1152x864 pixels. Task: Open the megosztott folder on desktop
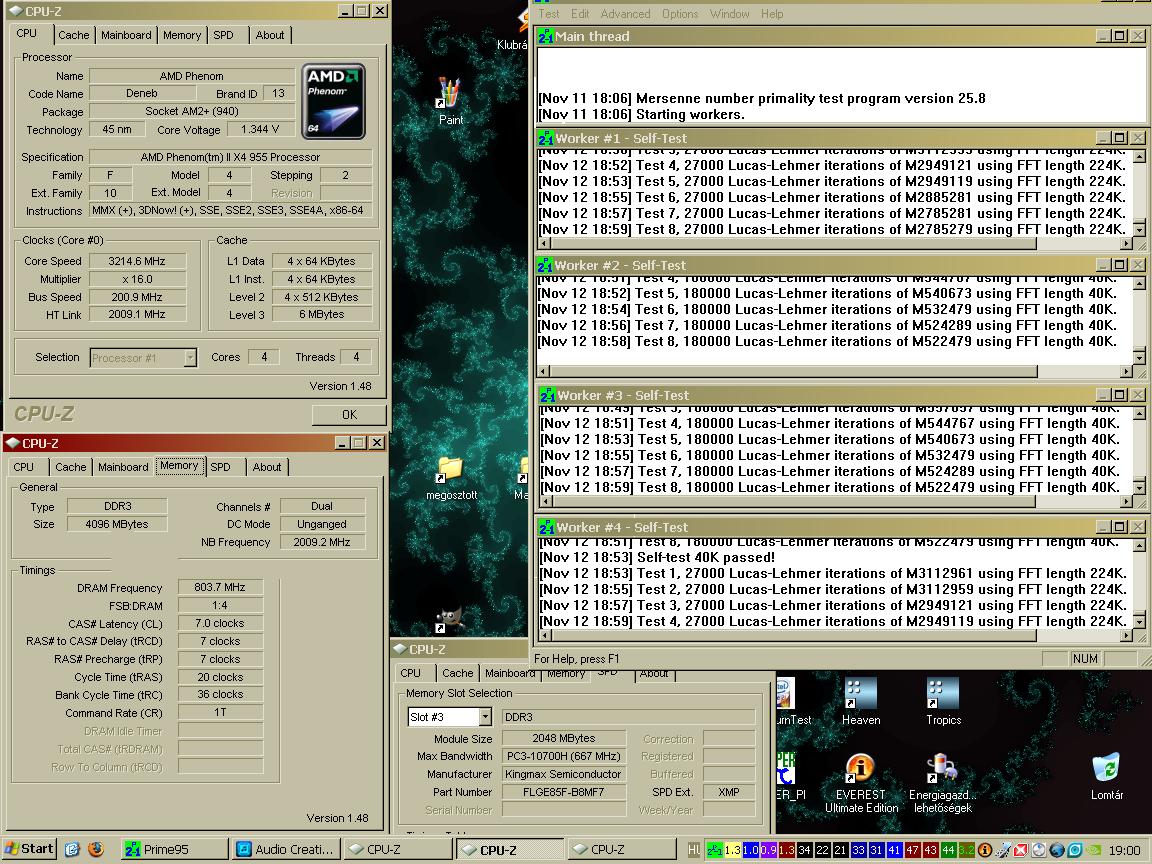click(451, 479)
